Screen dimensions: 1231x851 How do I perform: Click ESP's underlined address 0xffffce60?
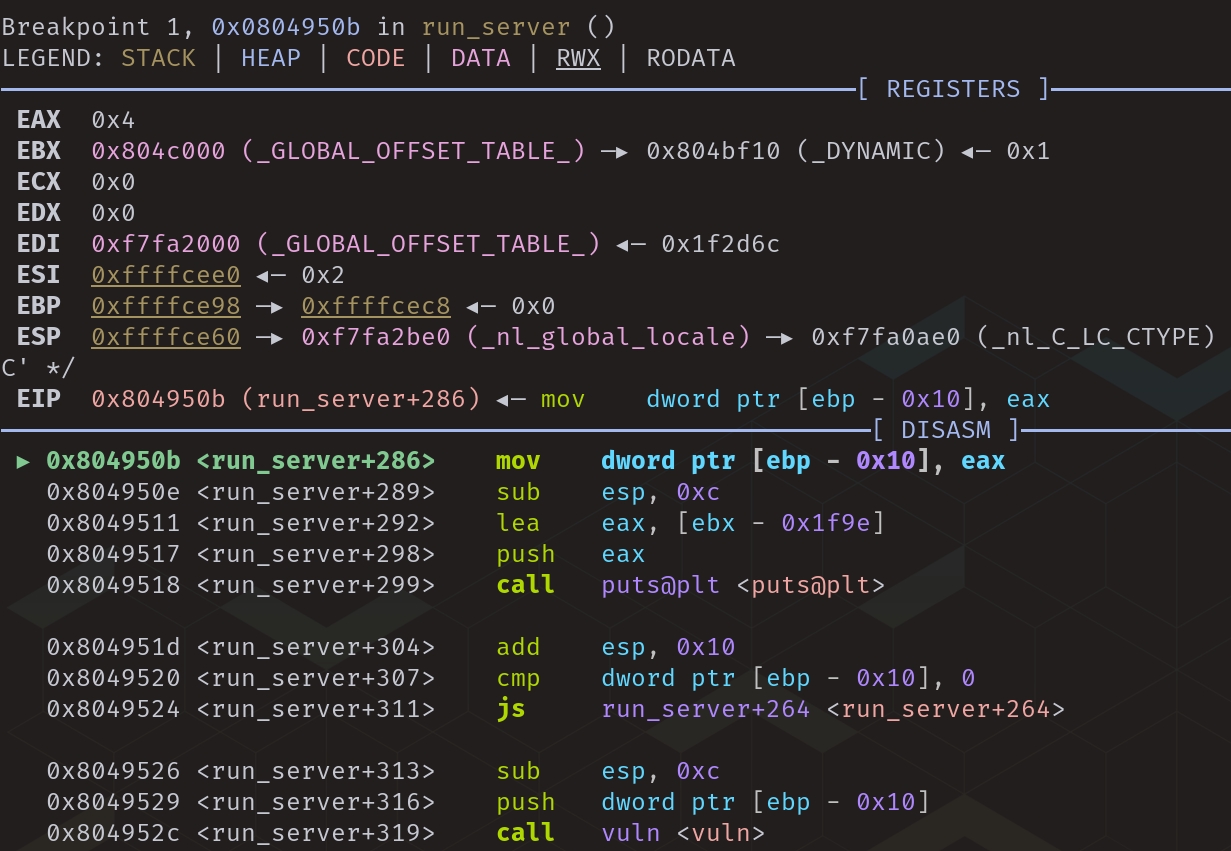(165, 337)
